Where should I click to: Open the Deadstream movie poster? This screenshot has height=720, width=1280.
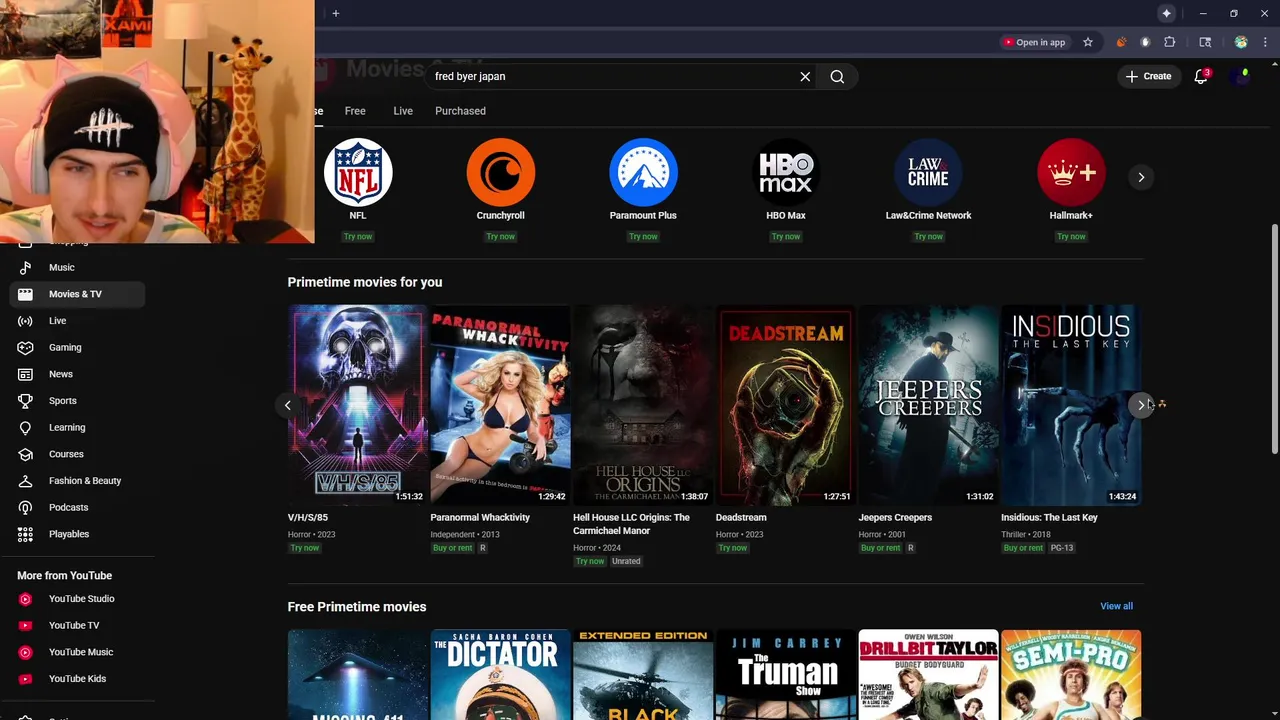(x=786, y=405)
